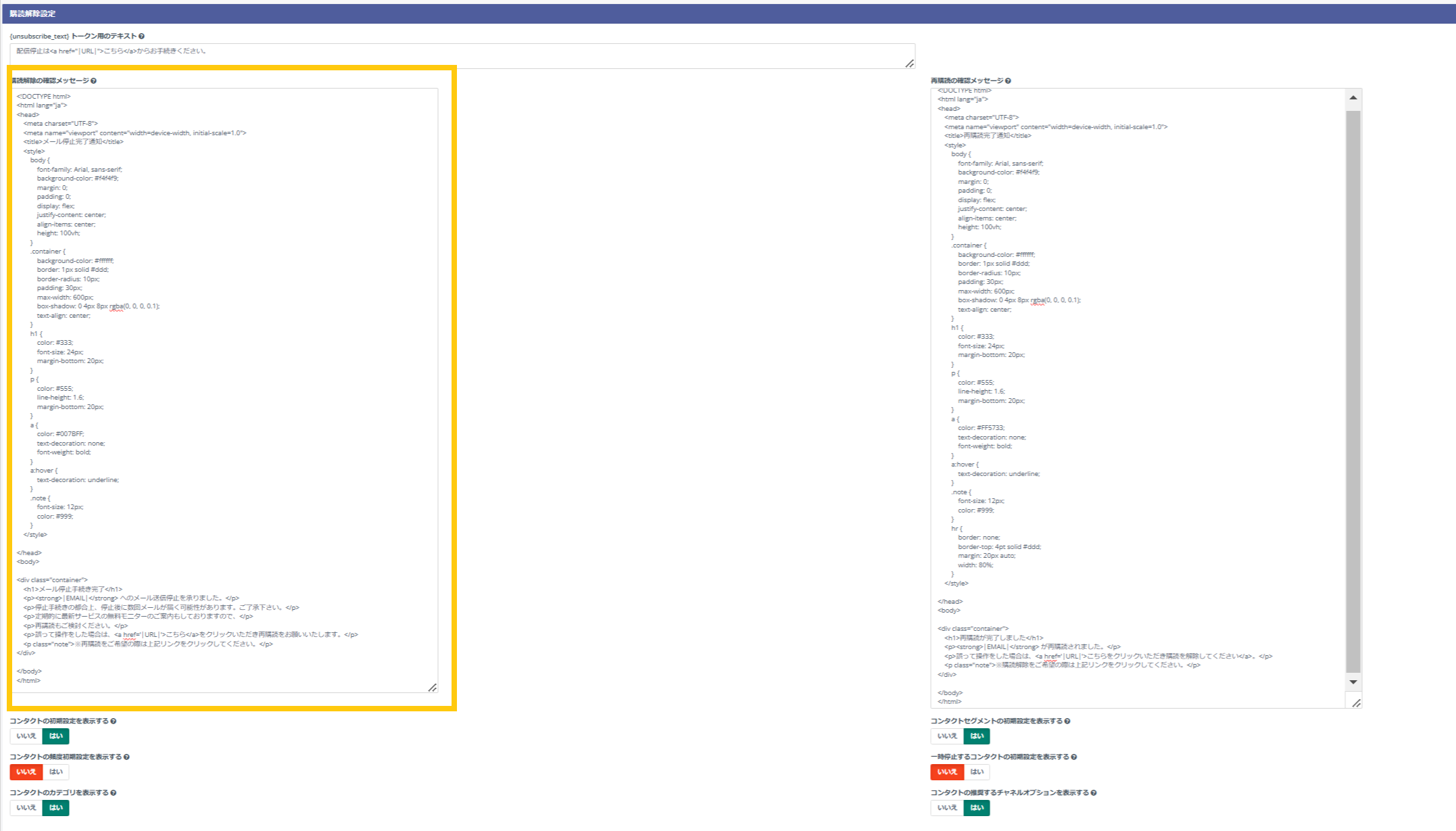This screenshot has height=831, width=1456.
Task: Click help icon beside 再購読の確認メッセージ label
Action: coord(1008,81)
